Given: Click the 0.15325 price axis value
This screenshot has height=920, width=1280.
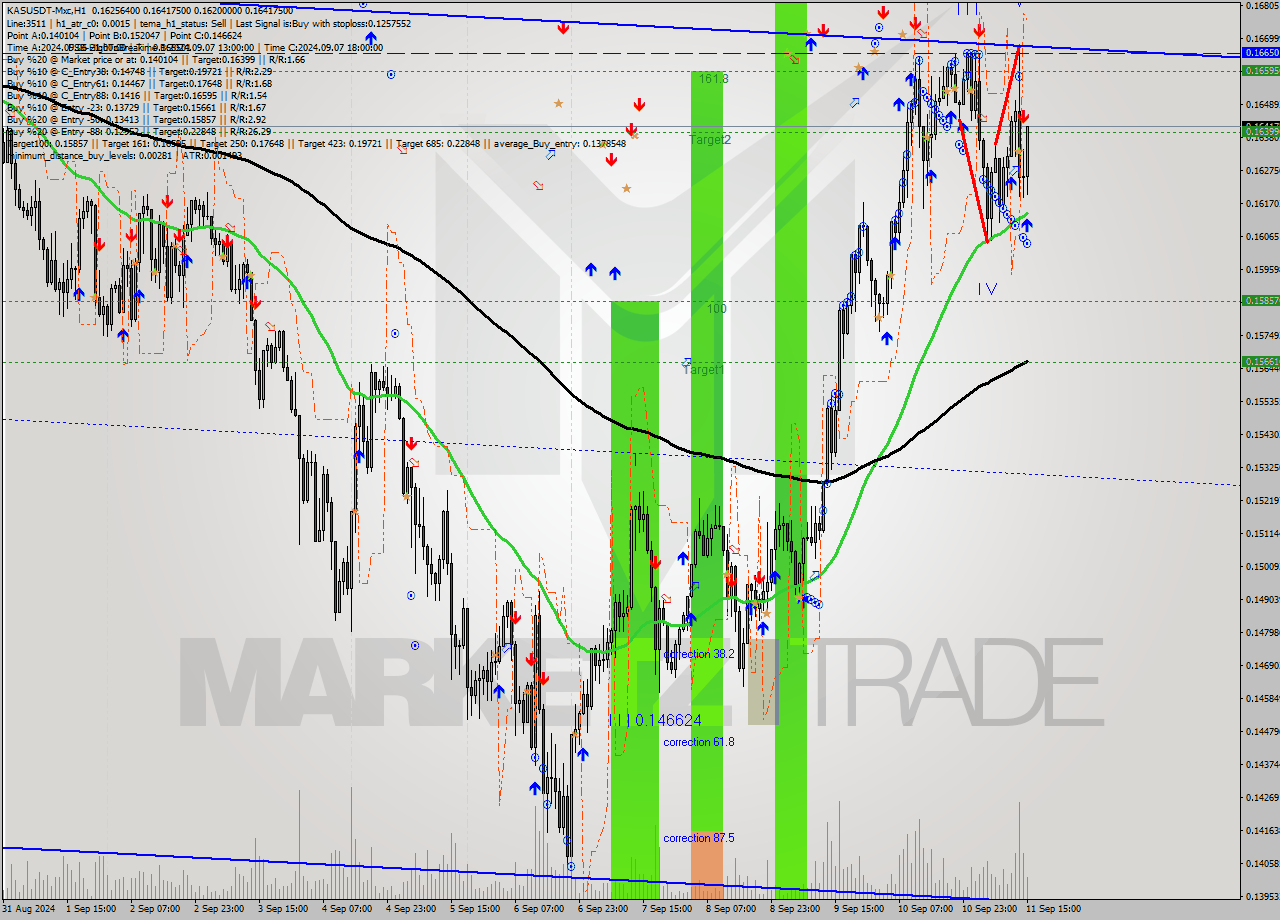Looking at the screenshot, I should pyautogui.click(x=1262, y=467).
